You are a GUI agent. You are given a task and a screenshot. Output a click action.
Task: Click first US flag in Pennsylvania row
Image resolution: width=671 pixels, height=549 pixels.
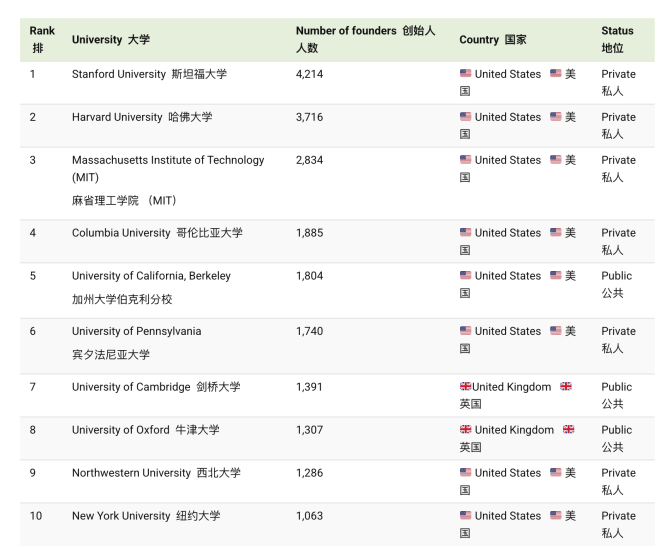[x=466, y=330]
